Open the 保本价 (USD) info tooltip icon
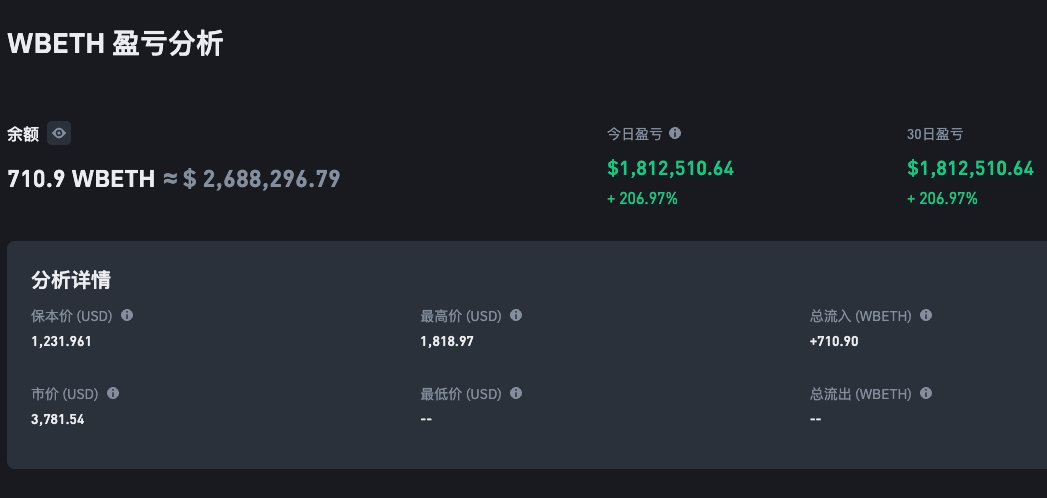The height and width of the screenshot is (498, 1047). coord(127,315)
